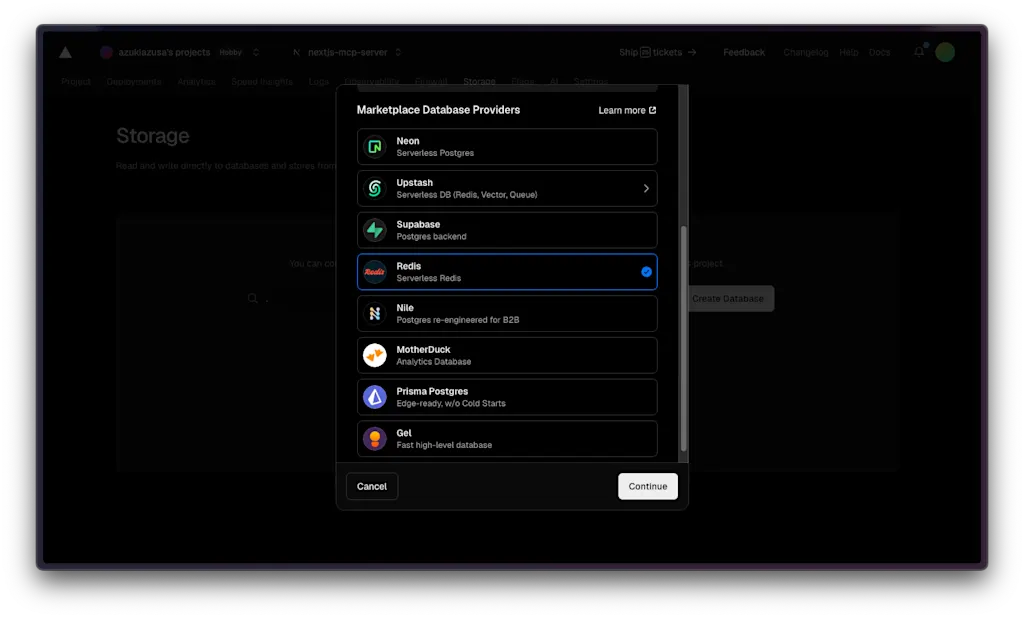Click the Cancel button
Viewport: 1024px width, 618px height.
pos(372,486)
